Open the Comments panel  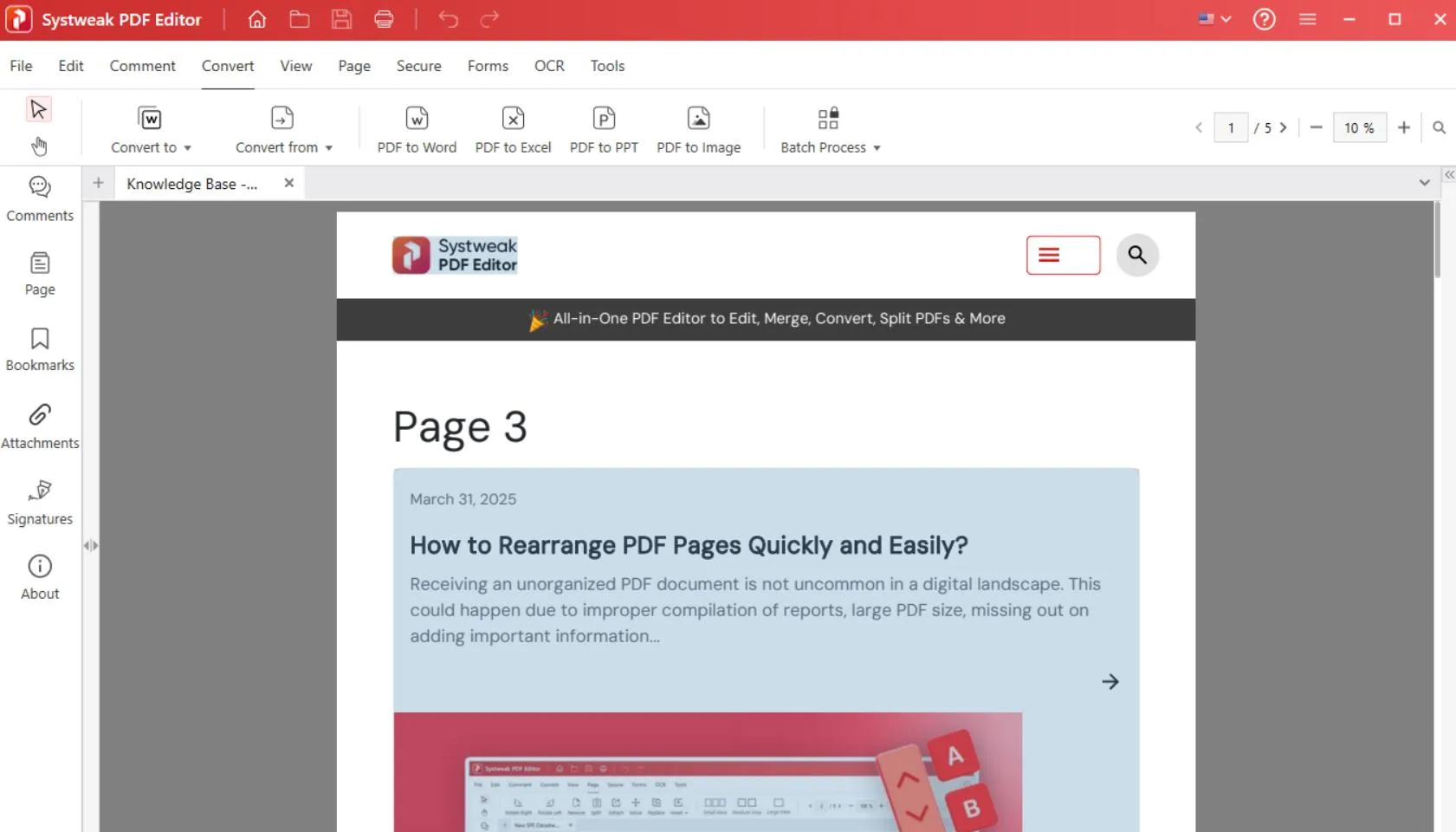39,198
